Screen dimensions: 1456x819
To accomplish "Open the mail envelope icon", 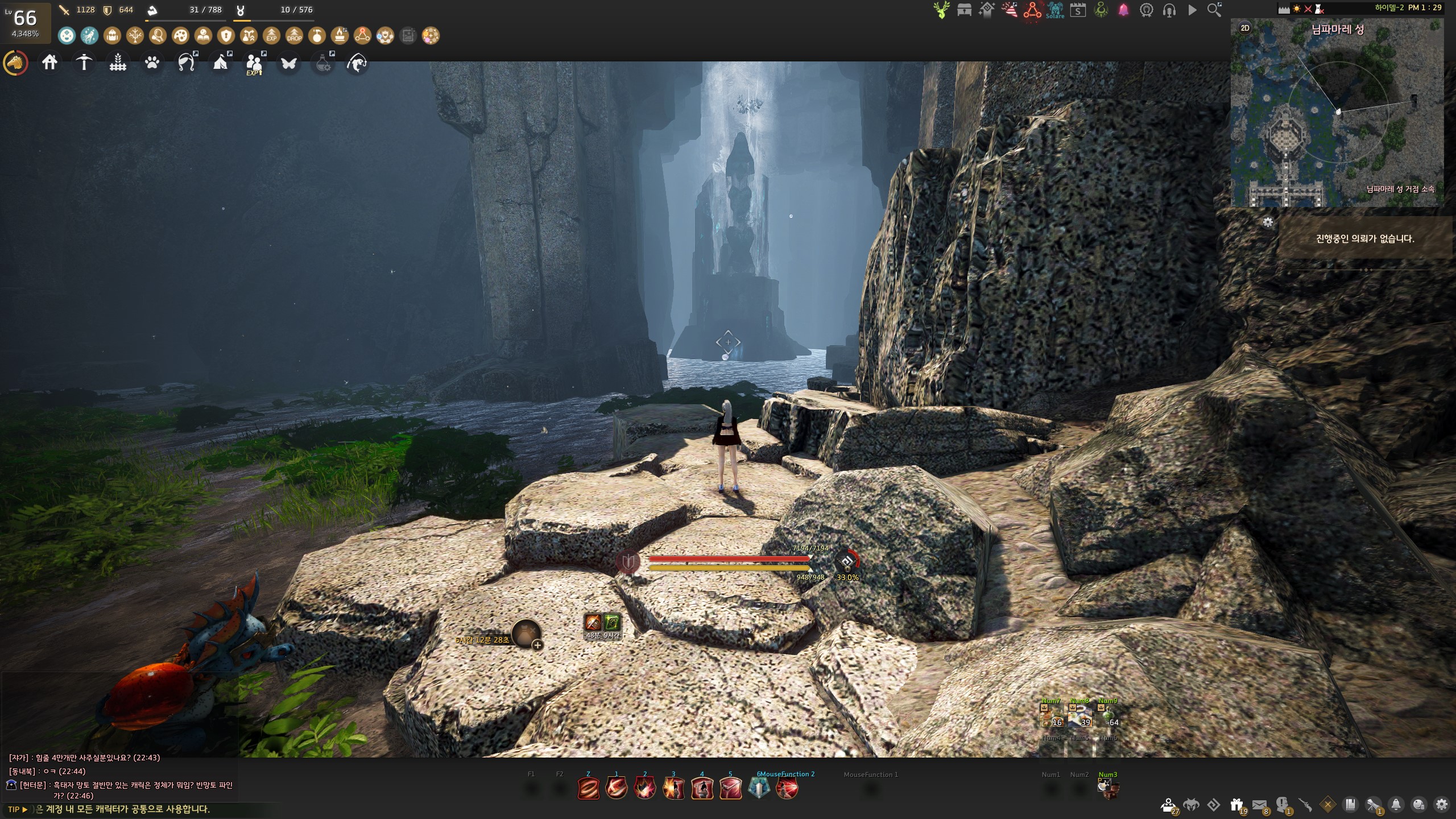I will pos(1259,805).
